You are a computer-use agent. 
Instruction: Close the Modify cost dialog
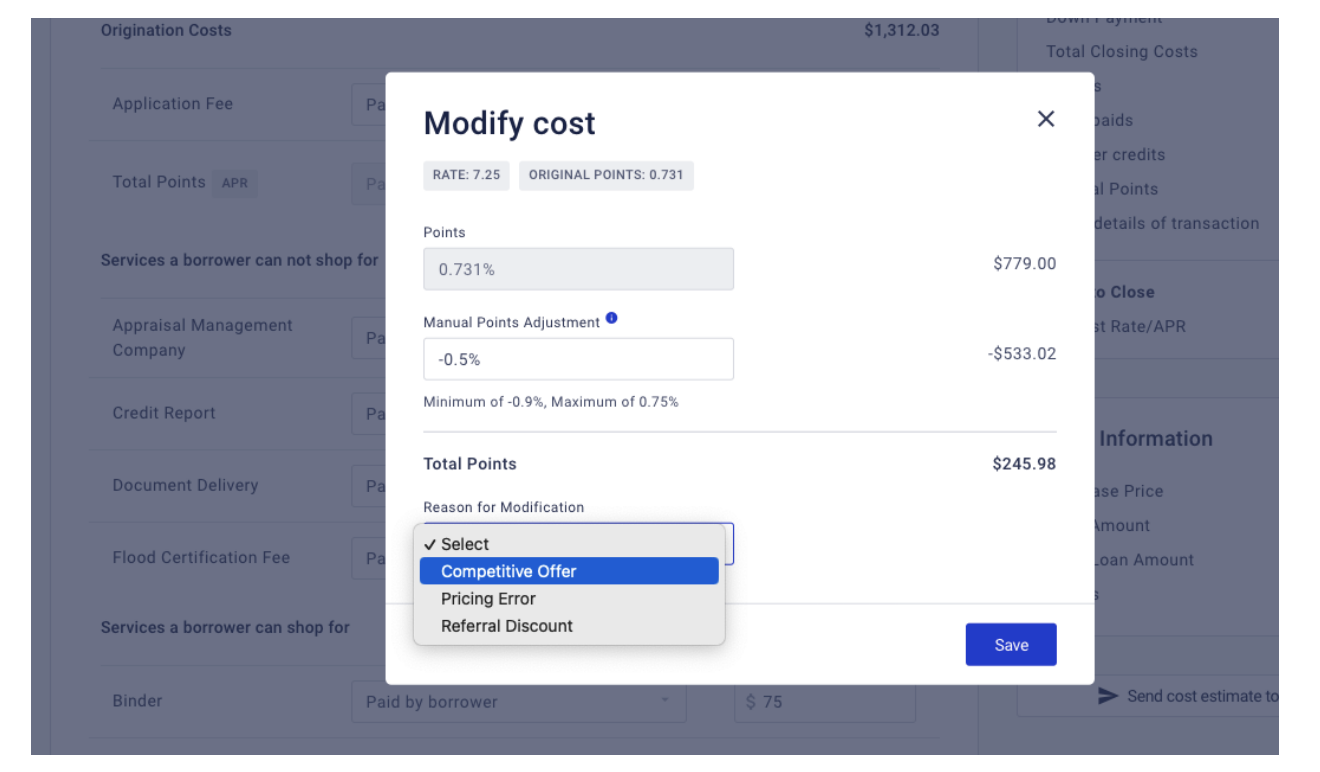click(1046, 119)
